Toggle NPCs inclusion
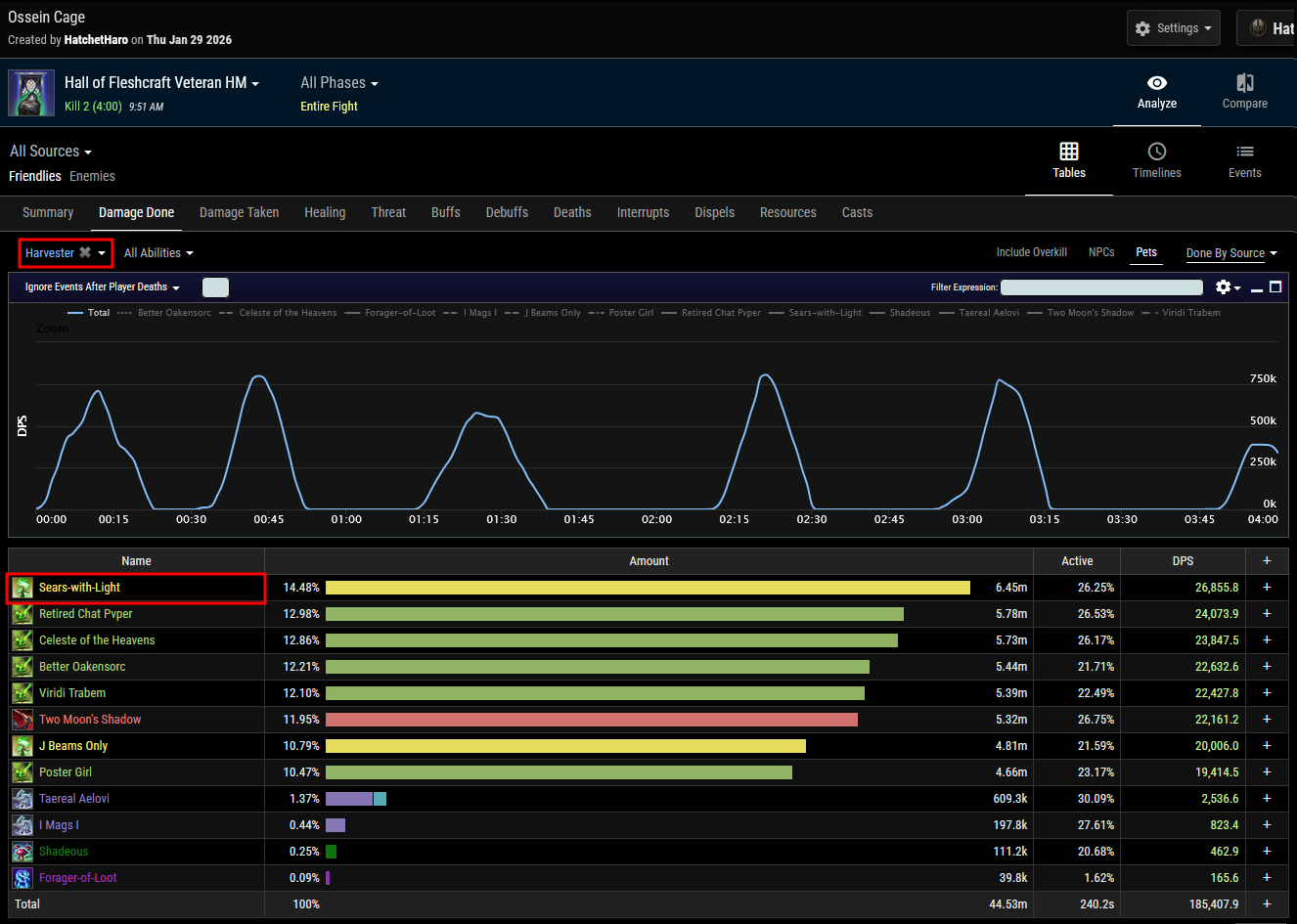The image size is (1297, 924). pyautogui.click(x=1101, y=252)
